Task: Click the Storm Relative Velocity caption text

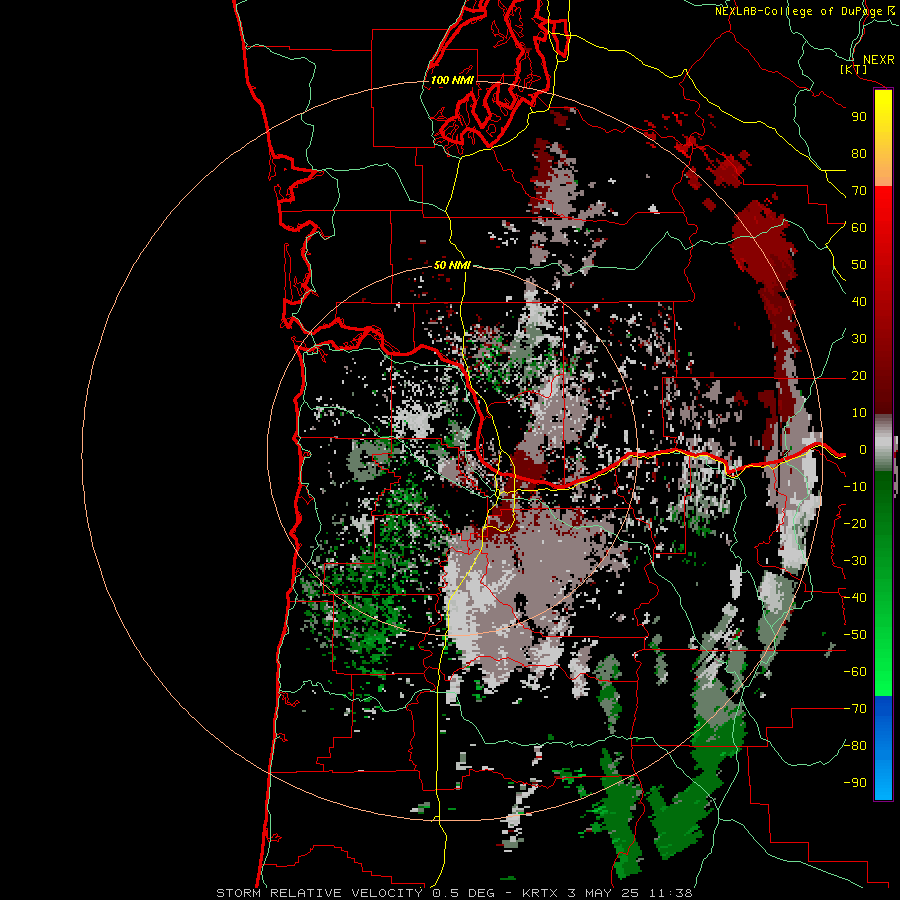Action: point(454,893)
